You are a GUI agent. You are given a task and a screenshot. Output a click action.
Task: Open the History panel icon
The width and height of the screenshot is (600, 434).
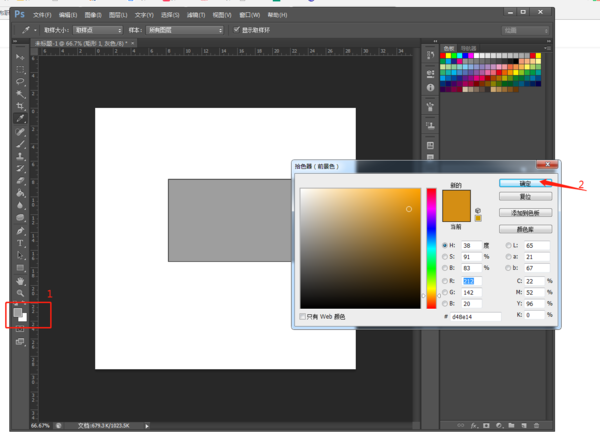tap(430, 56)
